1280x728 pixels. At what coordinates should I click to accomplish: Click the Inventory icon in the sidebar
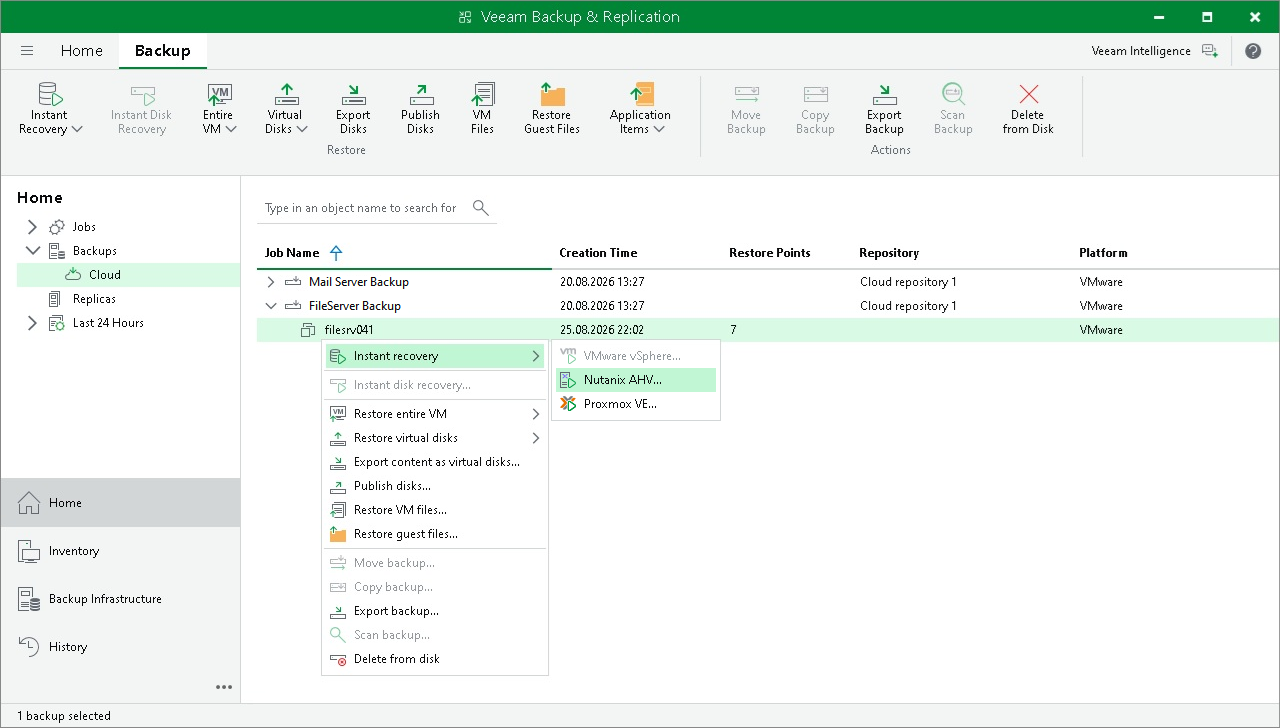click(29, 551)
